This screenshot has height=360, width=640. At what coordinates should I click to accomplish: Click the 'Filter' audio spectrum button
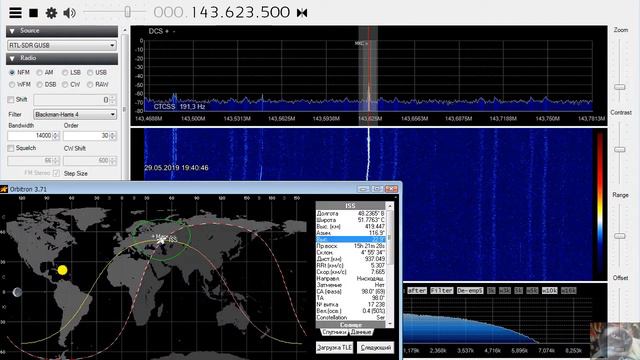(x=442, y=291)
